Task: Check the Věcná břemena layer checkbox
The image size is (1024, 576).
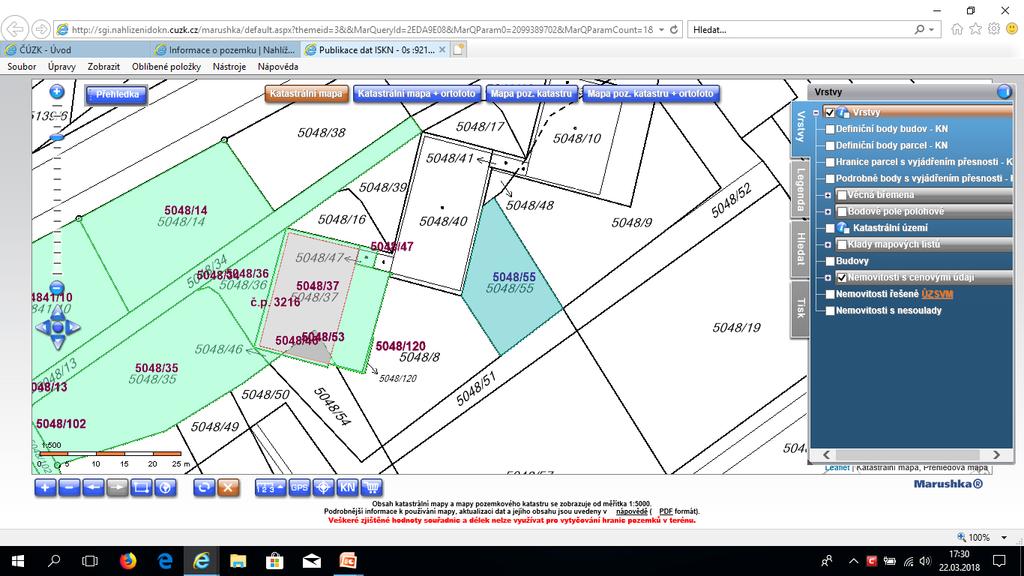Action: pyautogui.click(x=842, y=195)
